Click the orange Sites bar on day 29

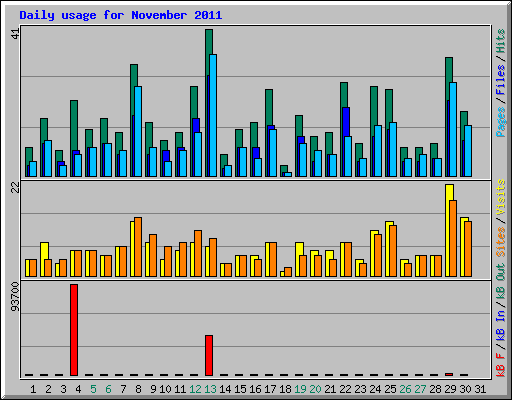pyautogui.click(x=453, y=238)
